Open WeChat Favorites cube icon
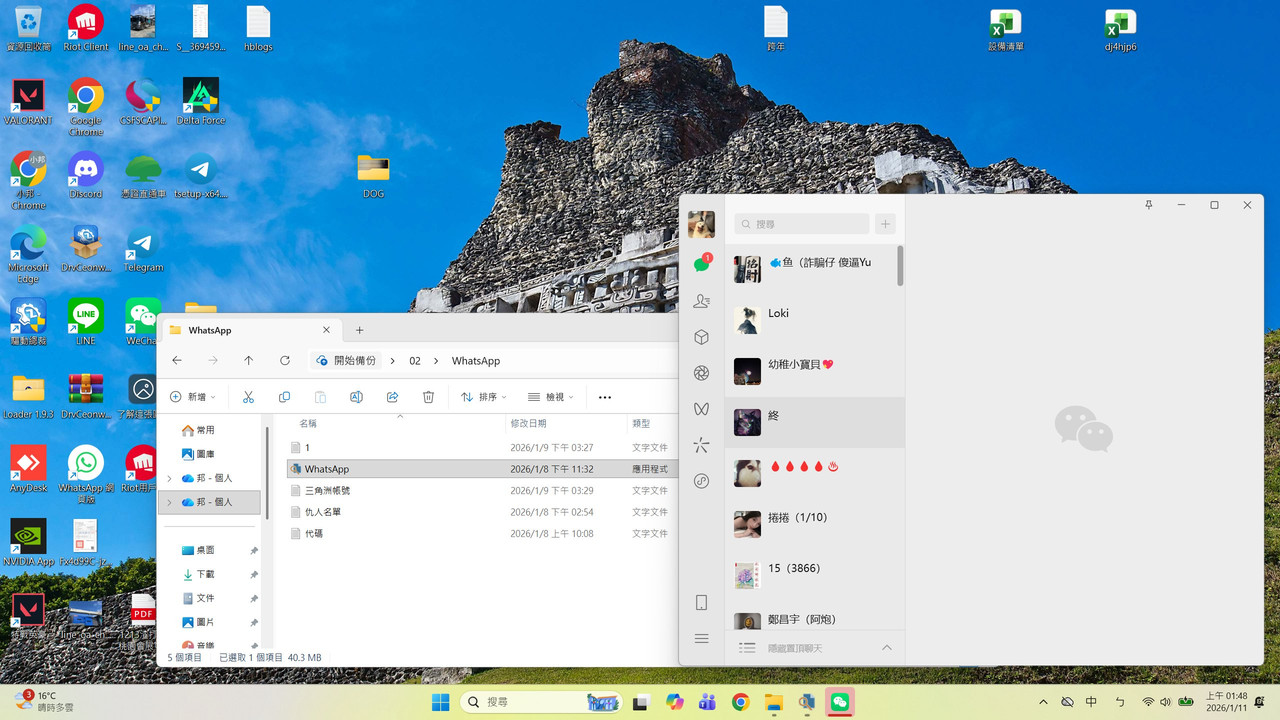Image resolution: width=1280 pixels, height=720 pixels. (x=701, y=337)
